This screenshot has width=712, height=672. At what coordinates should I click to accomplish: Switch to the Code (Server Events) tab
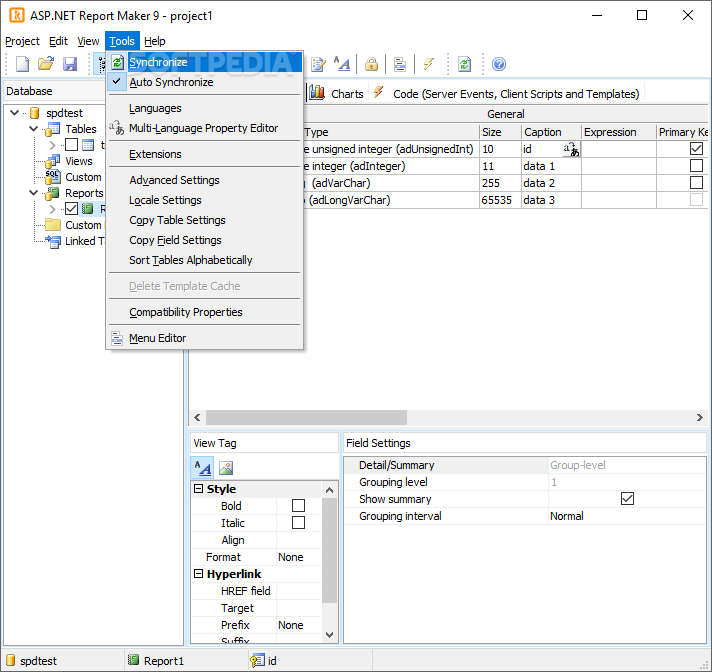point(506,94)
